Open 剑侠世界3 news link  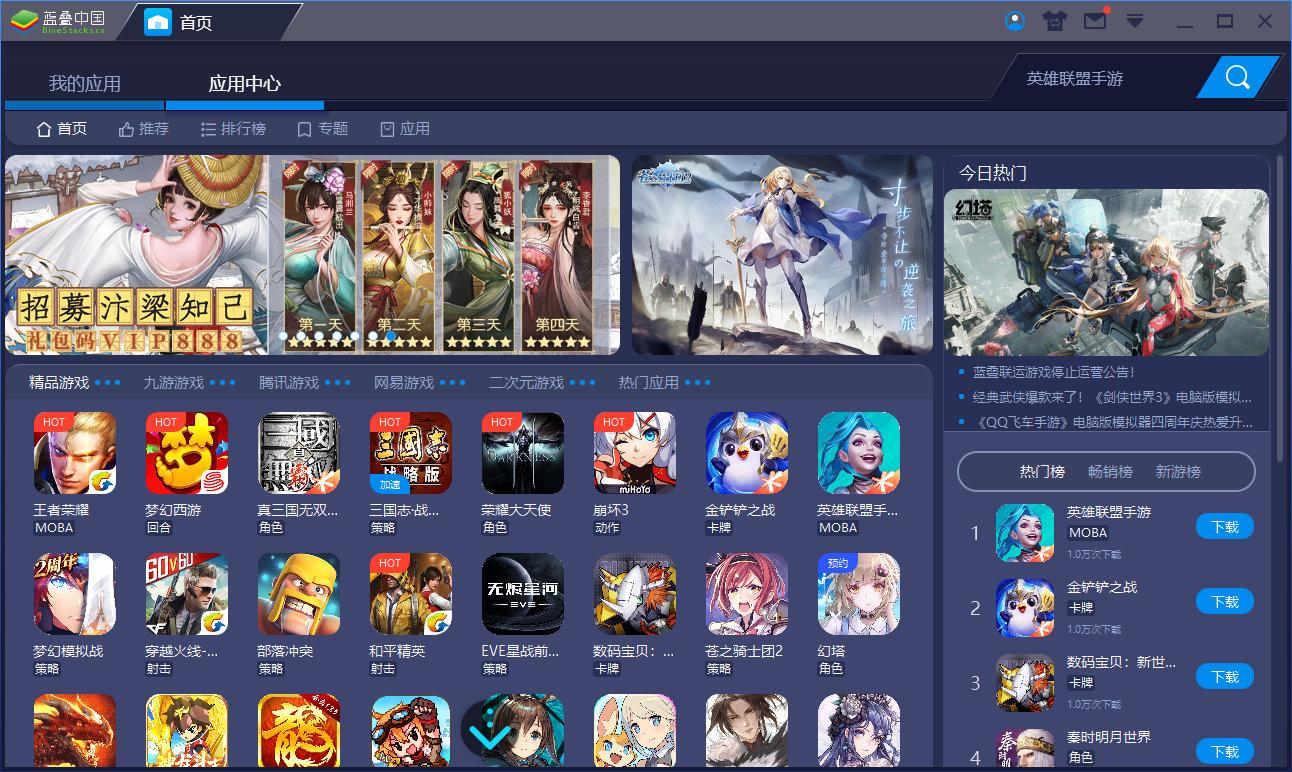point(1112,397)
